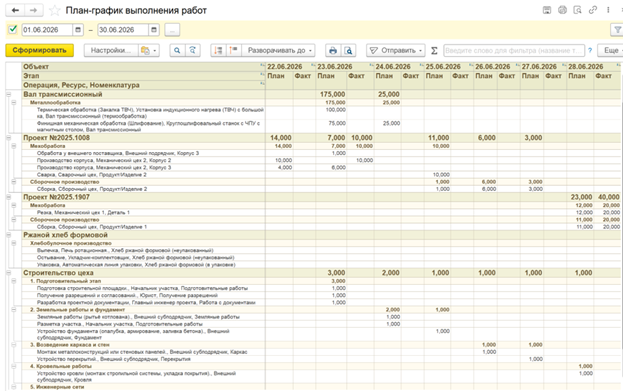Open the Еще menu

612,50
